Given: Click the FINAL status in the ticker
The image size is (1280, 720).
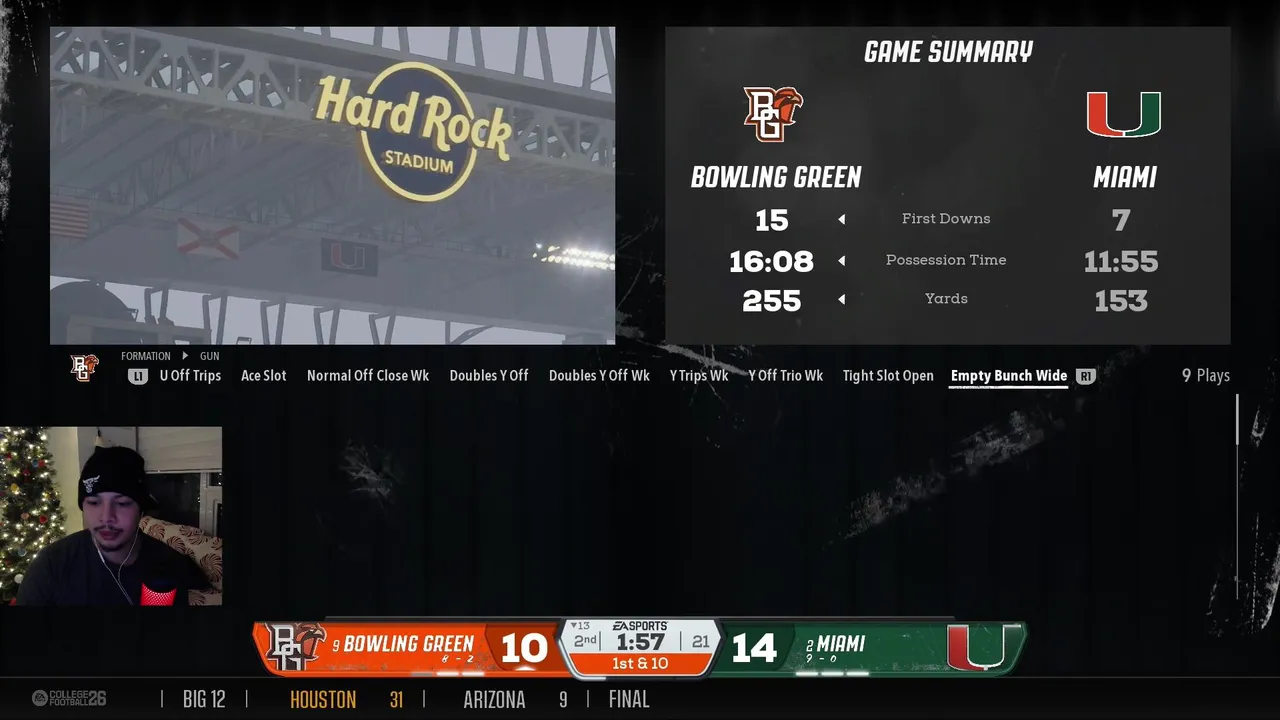Looking at the screenshot, I should tap(629, 699).
